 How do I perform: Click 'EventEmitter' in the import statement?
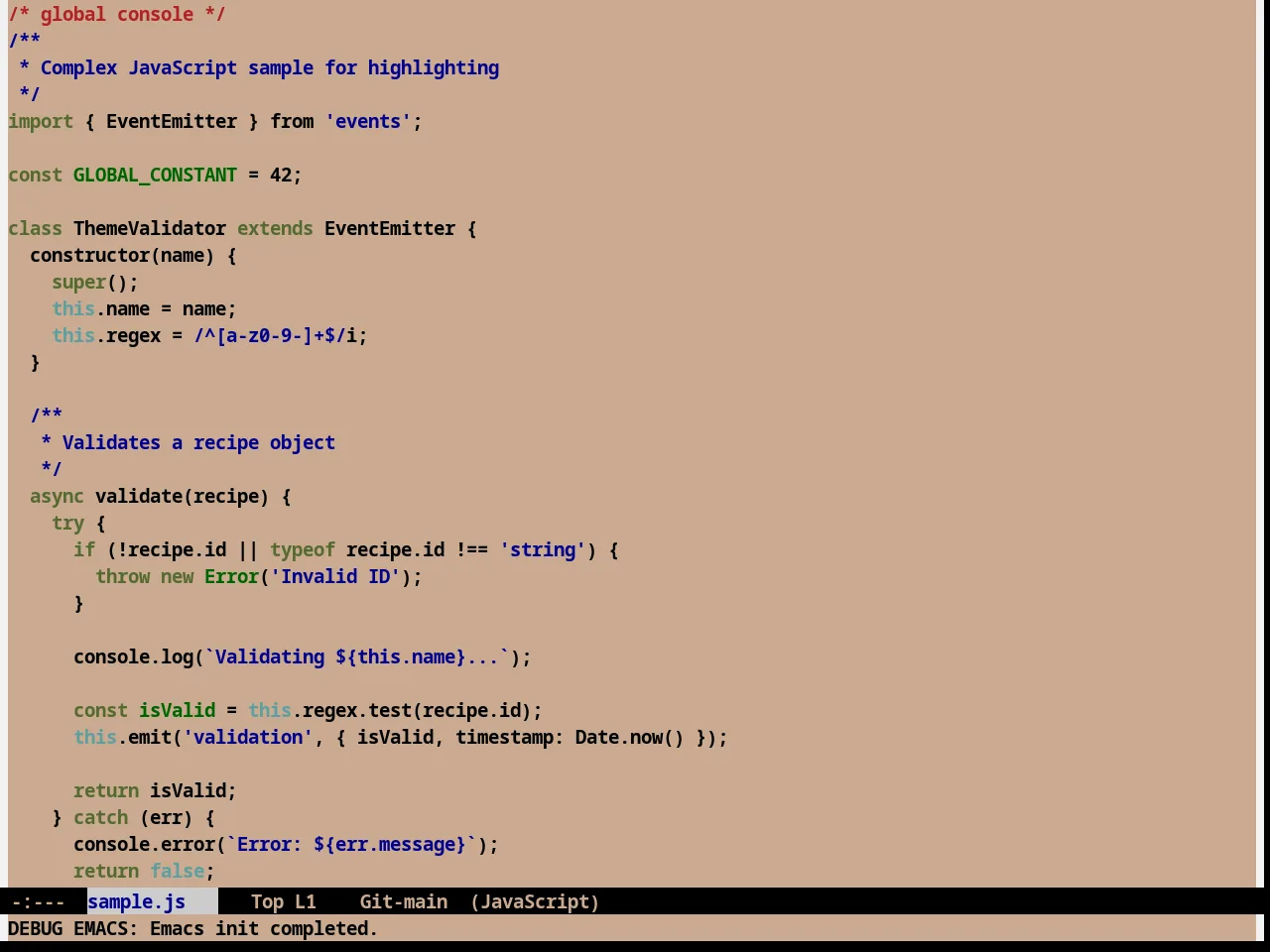coord(172,121)
